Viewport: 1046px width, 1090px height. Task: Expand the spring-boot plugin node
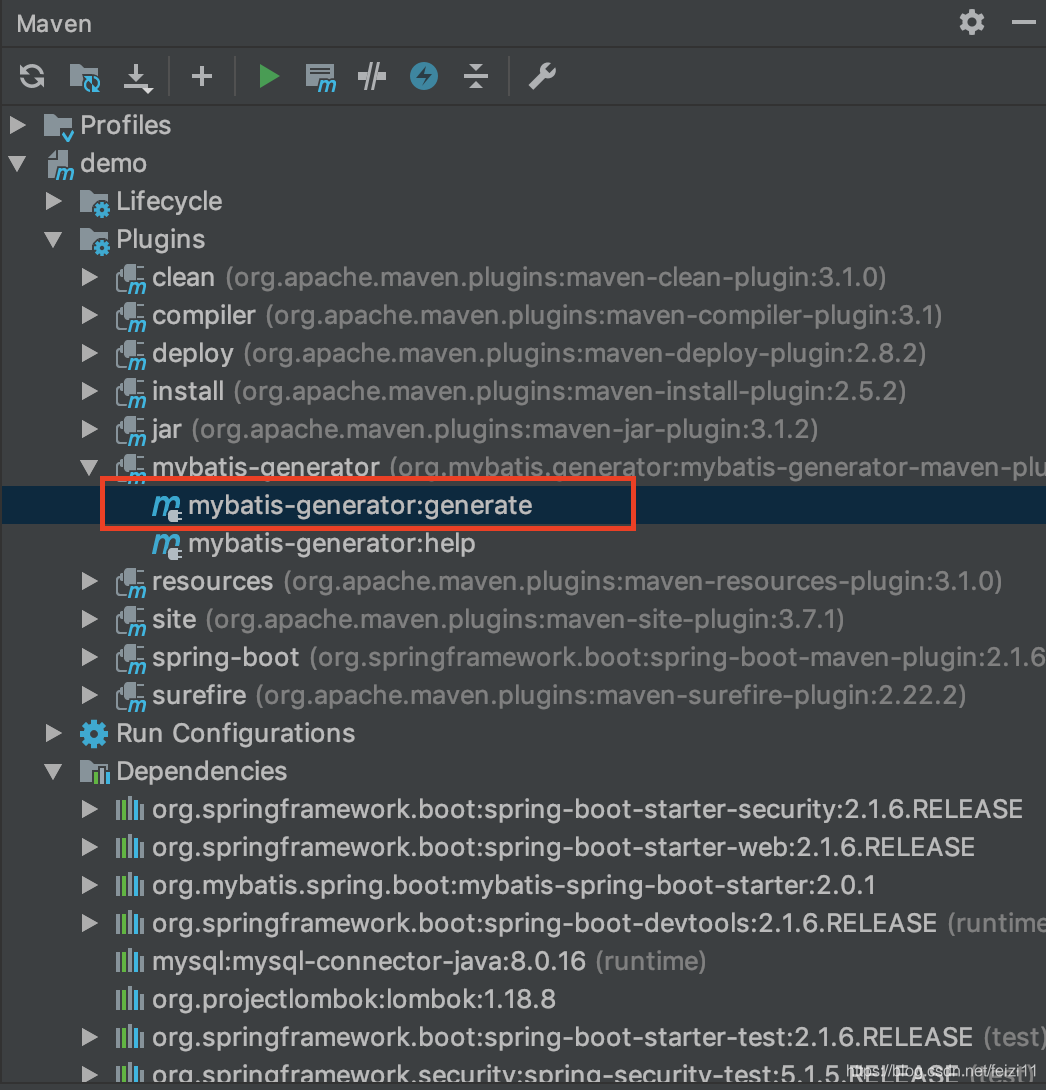90,657
